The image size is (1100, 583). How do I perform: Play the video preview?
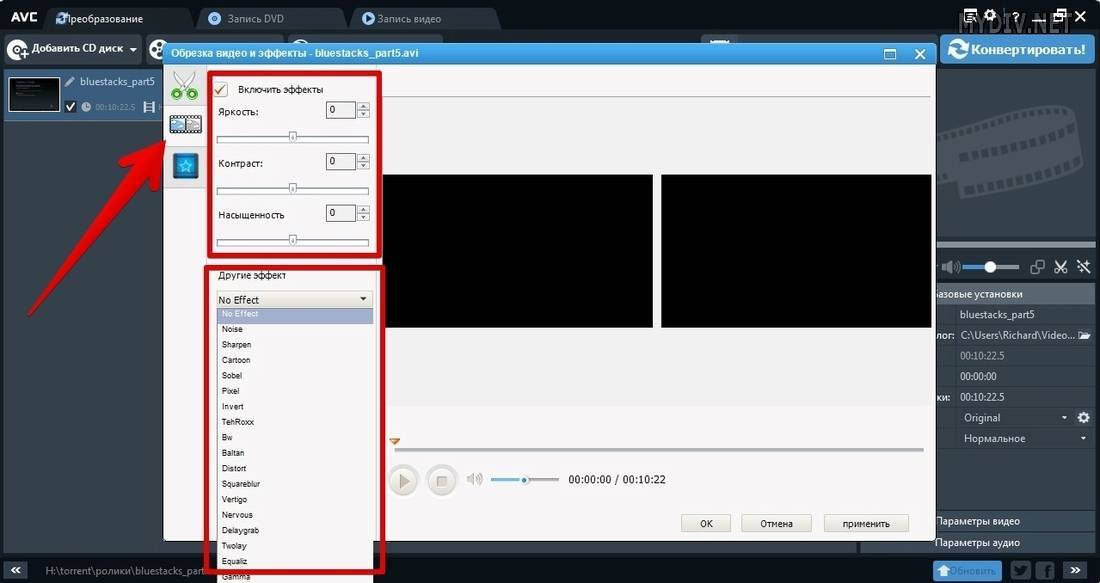403,481
